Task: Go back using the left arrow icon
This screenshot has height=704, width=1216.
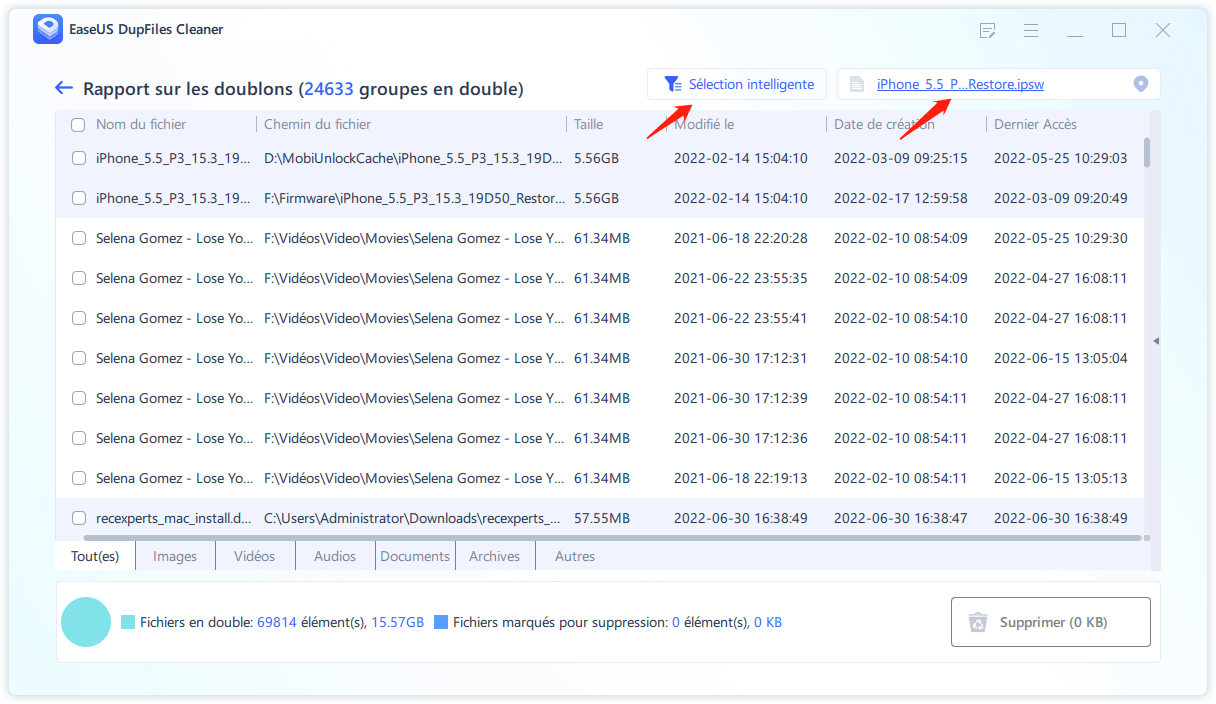Action: (x=64, y=88)
